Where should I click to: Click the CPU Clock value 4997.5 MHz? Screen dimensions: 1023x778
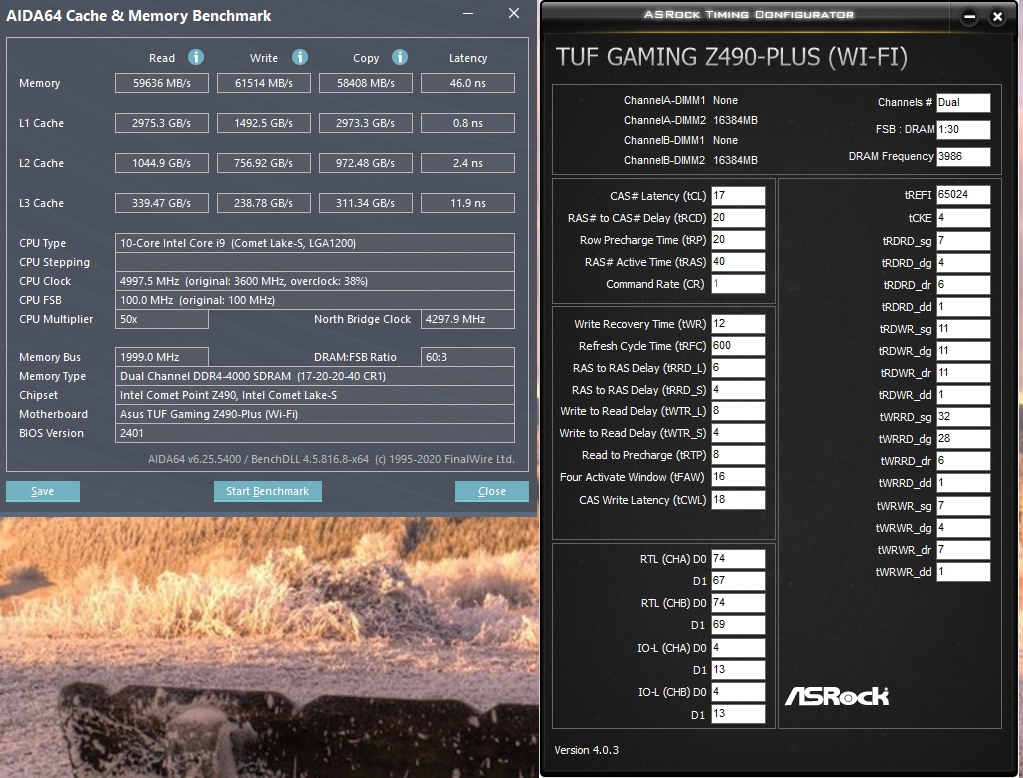314,281
